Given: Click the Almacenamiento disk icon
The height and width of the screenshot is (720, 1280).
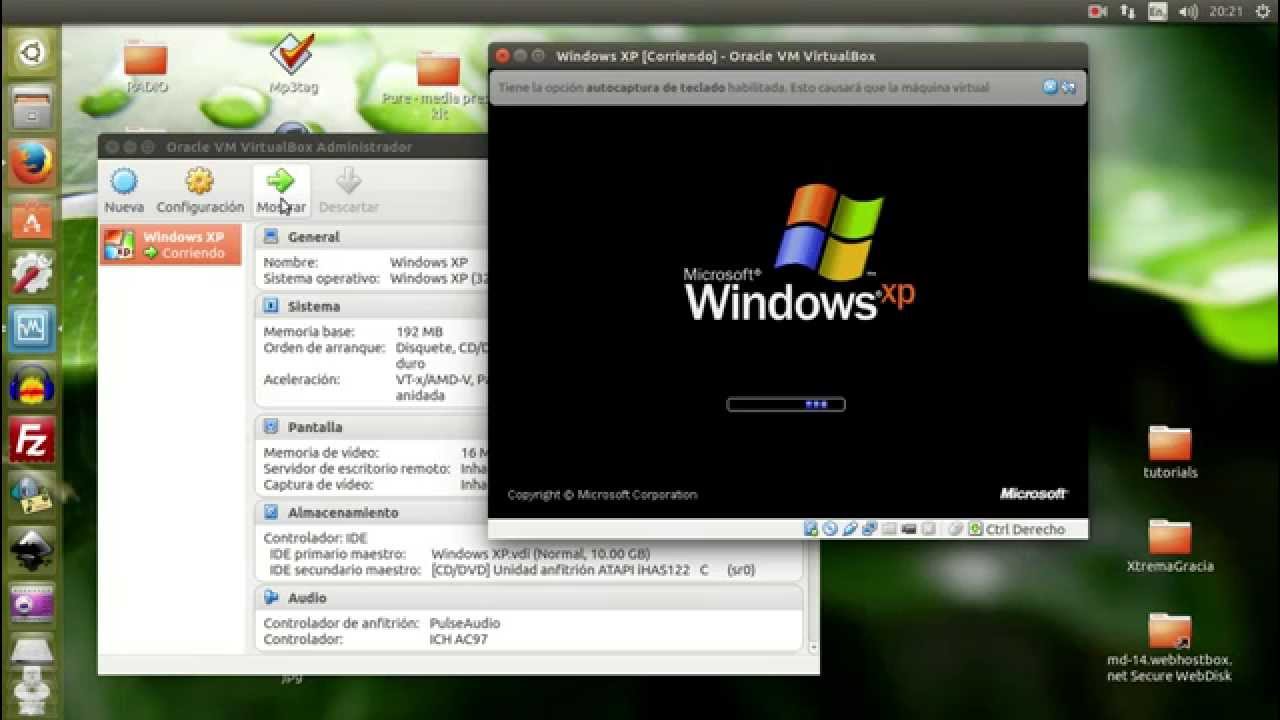Looking at the screenshot, I should [x=271, y=512].
